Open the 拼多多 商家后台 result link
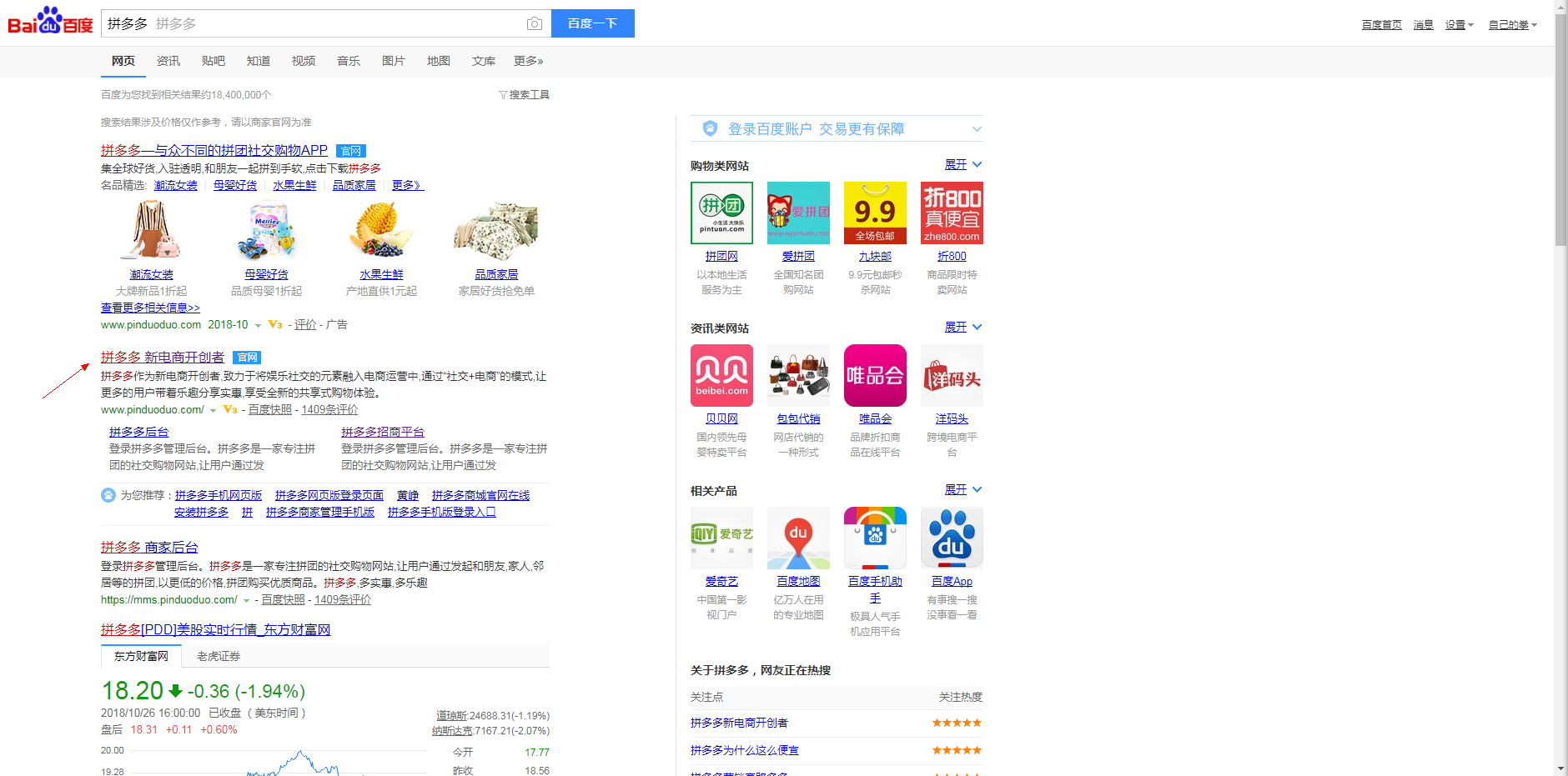 (149, 548)
